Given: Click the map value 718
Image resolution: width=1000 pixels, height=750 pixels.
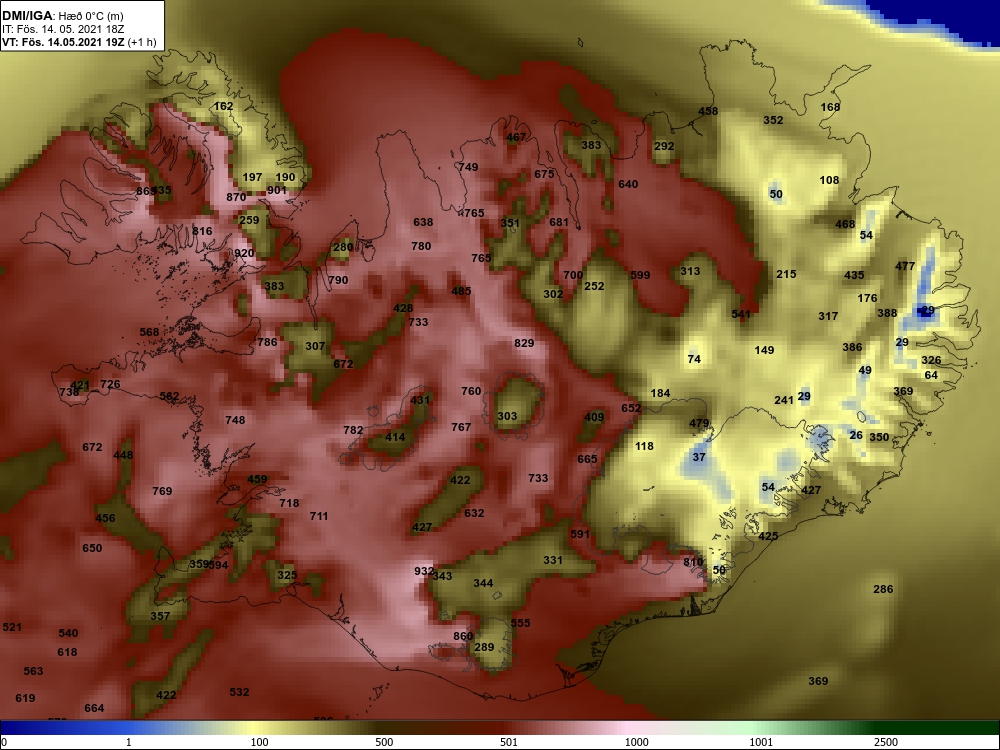Looking at the screenshot, I should [289, 503].
